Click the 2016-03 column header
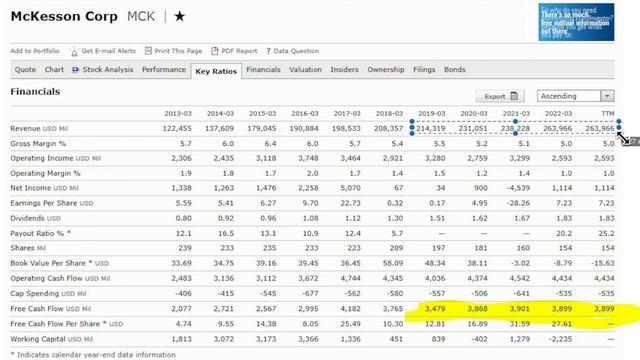This screenshot has width=640, height=360. tap(305, 113)
